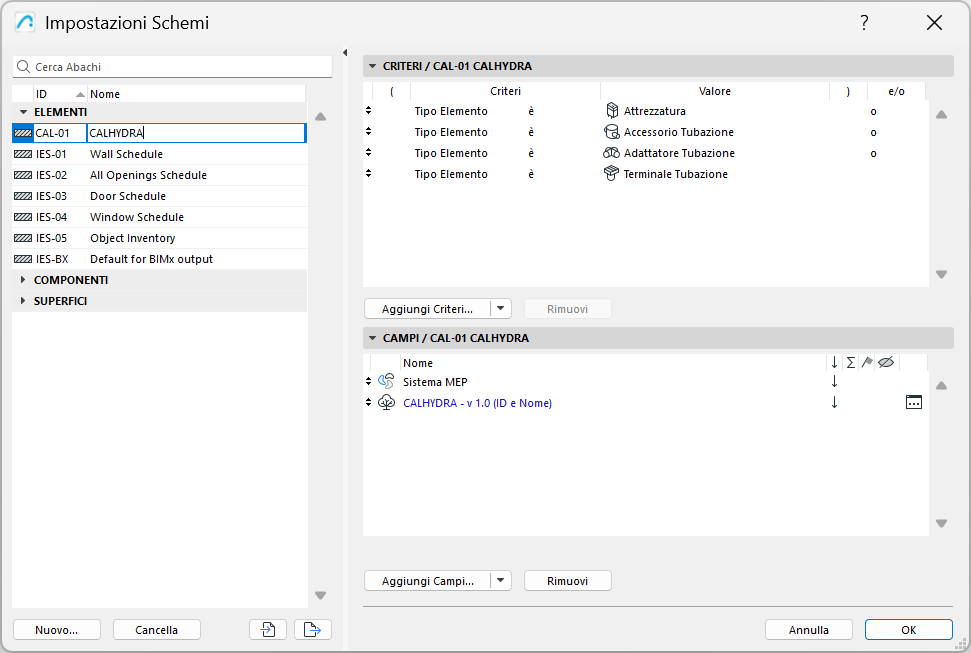Click the Nuovo... button
Image resolution: width=971 pixels, height=653 pixels.
tap(56, 629)
